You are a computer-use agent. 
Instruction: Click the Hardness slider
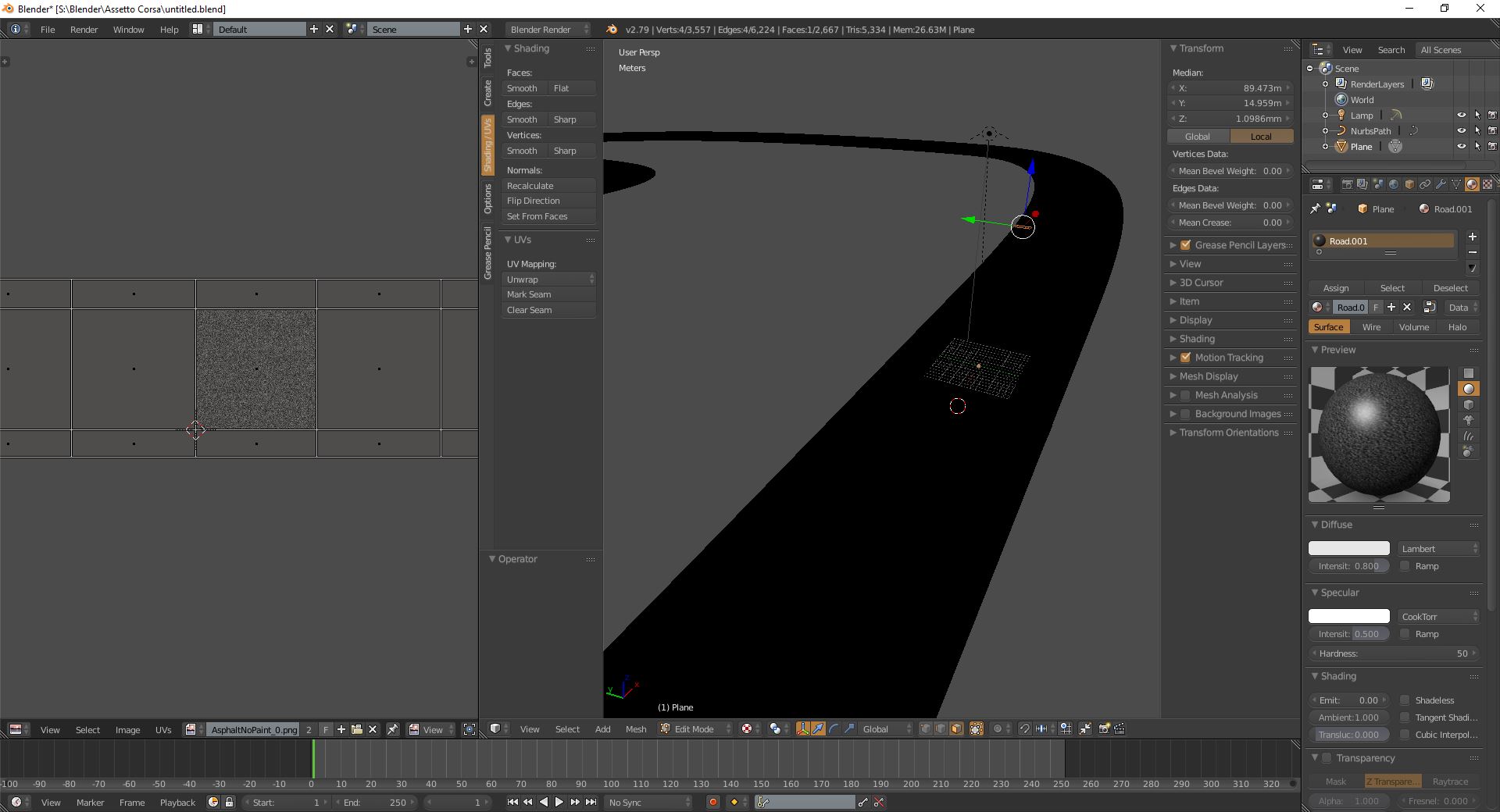pyautogui.click(x=1394, y=653)
